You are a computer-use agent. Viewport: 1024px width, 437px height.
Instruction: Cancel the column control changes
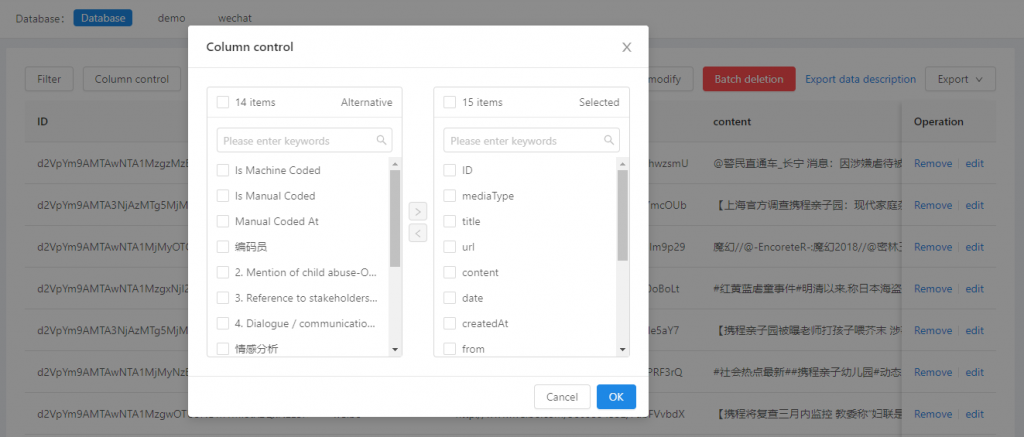(561, 397)
